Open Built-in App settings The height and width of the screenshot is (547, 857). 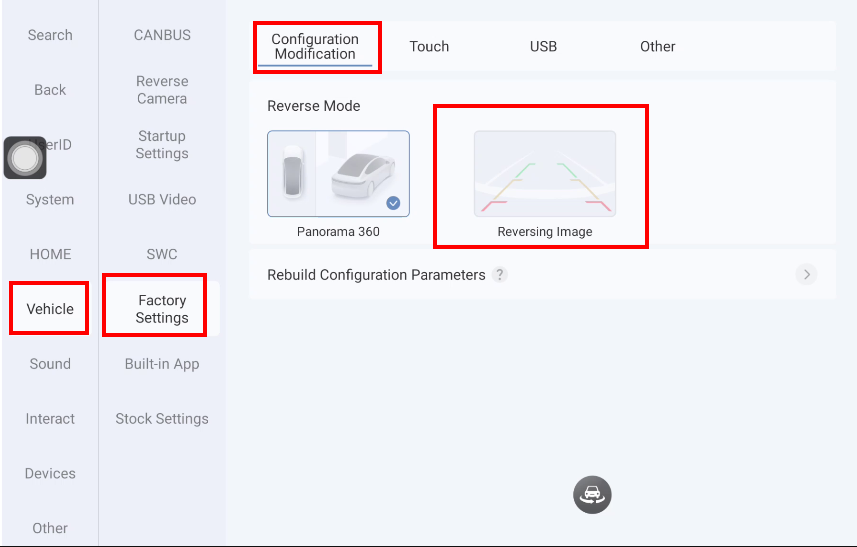coord(162,364)
